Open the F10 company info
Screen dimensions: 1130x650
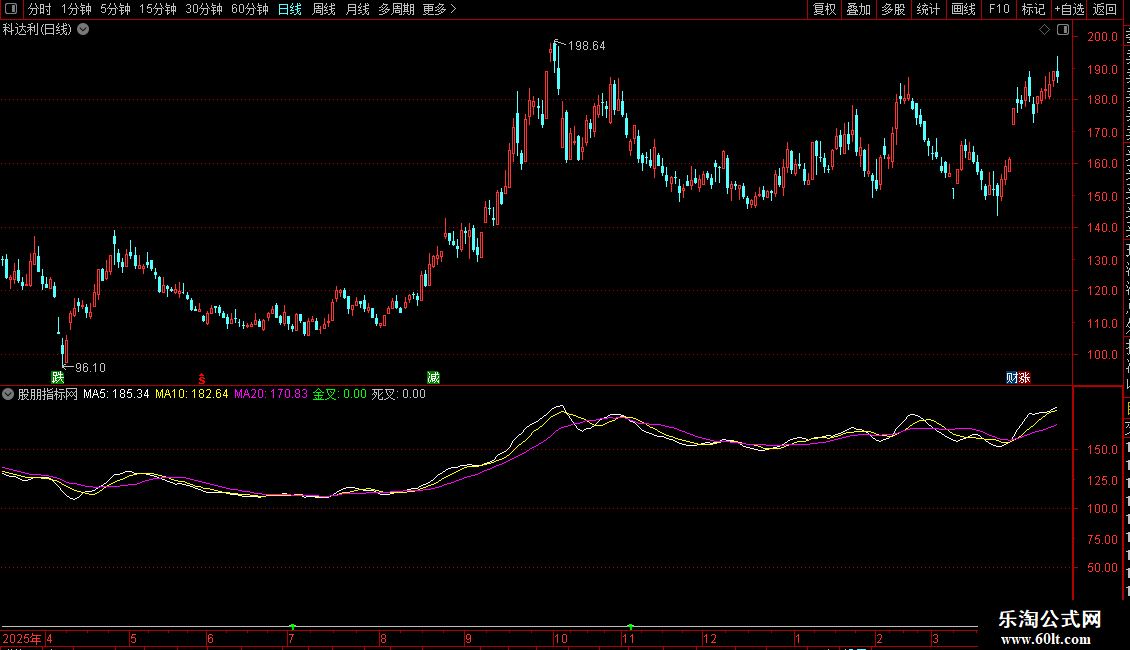pyautogui.click(x=999, y=9)
